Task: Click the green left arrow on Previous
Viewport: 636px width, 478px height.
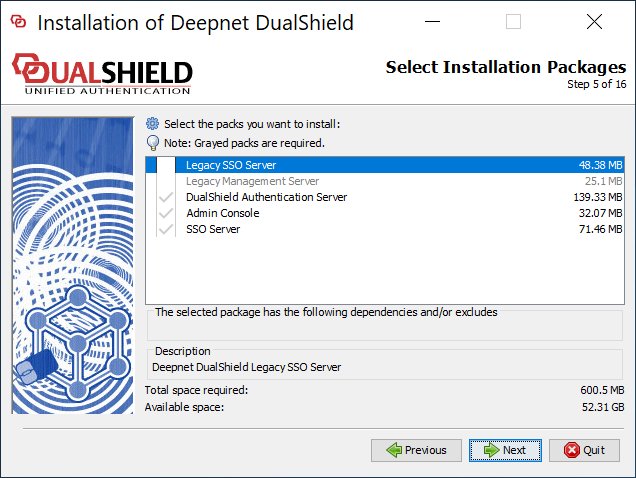Action: coord(393,450)
